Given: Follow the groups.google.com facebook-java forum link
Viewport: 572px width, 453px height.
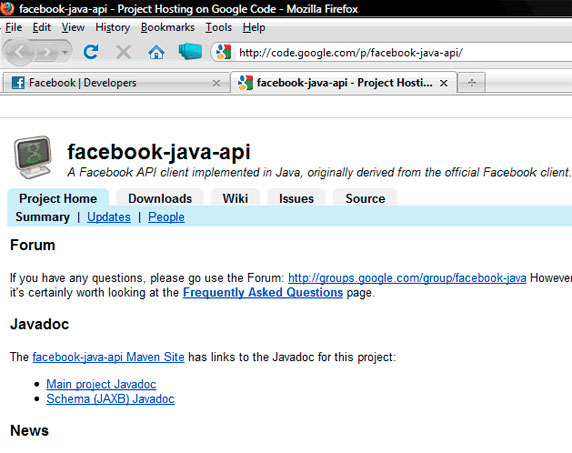Looking at the screenshot, I should pyautogui.click(x=407, y=278).
